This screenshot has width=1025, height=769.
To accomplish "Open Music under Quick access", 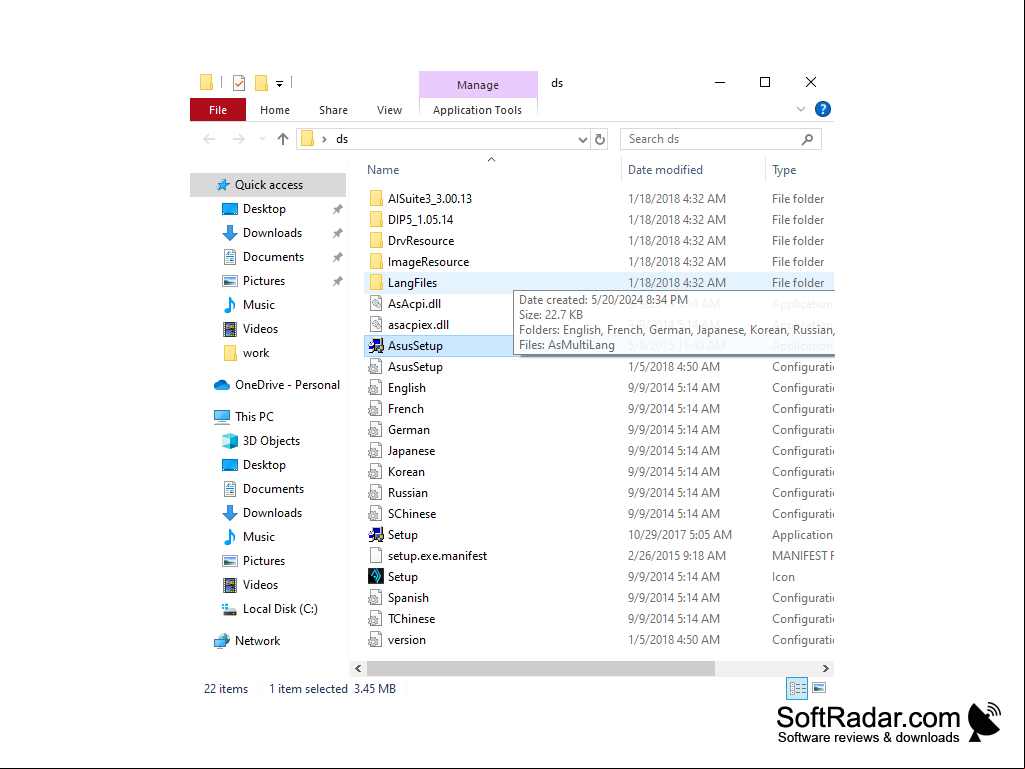I will [x=259, y=305].
